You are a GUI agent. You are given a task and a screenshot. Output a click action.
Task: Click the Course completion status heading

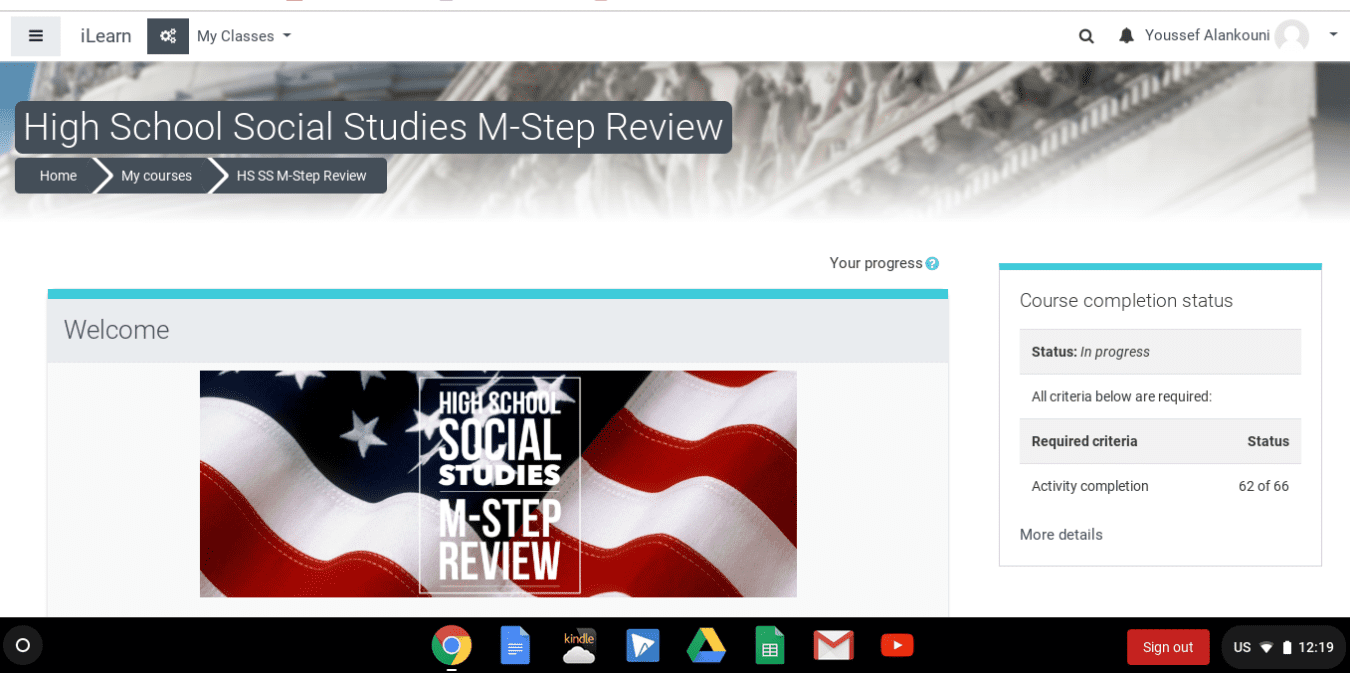click(x=1126, y=300)
